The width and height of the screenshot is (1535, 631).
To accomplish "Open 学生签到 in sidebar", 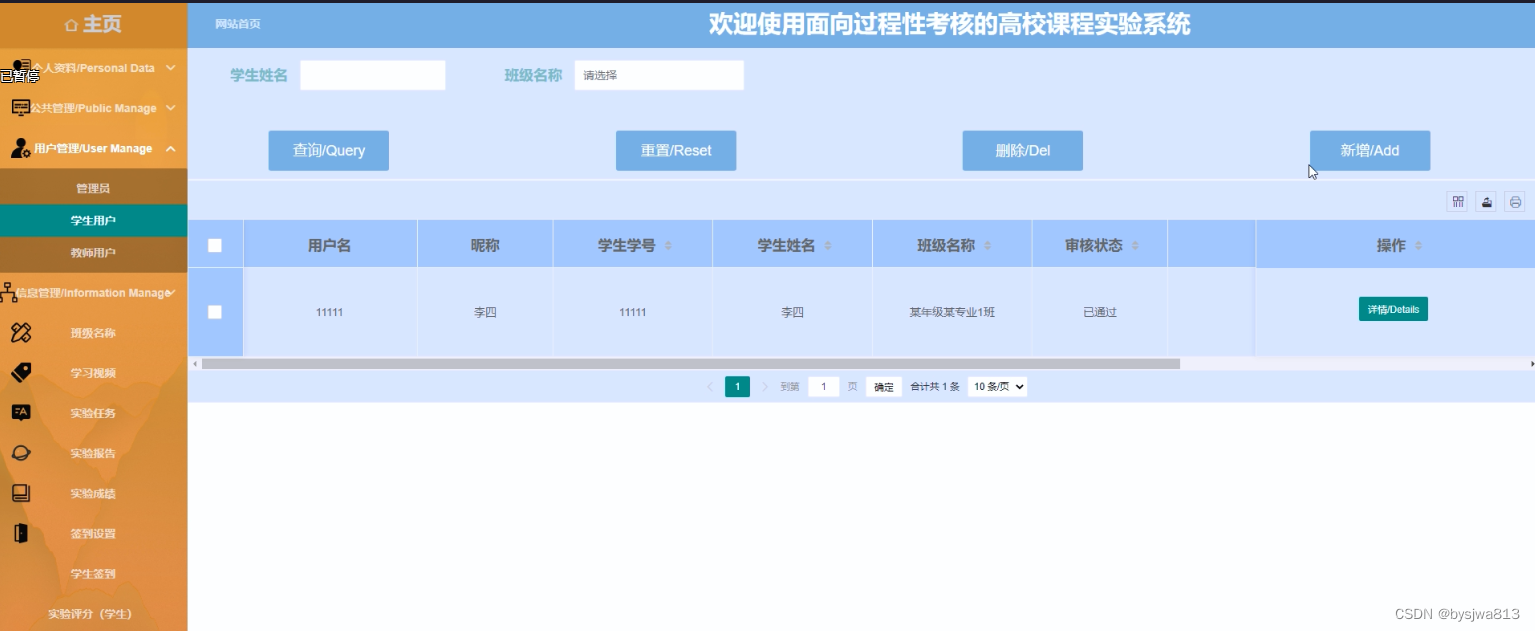I will pos(93,573).
